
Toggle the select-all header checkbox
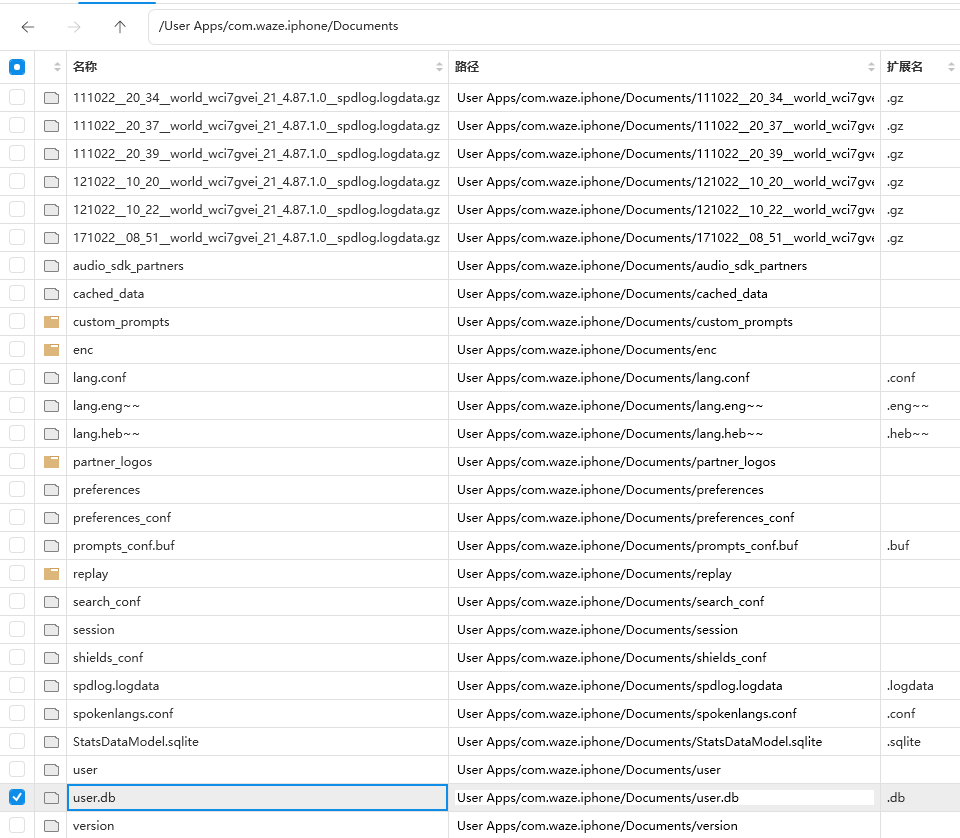pyautogui.click(x=17, y=67)
